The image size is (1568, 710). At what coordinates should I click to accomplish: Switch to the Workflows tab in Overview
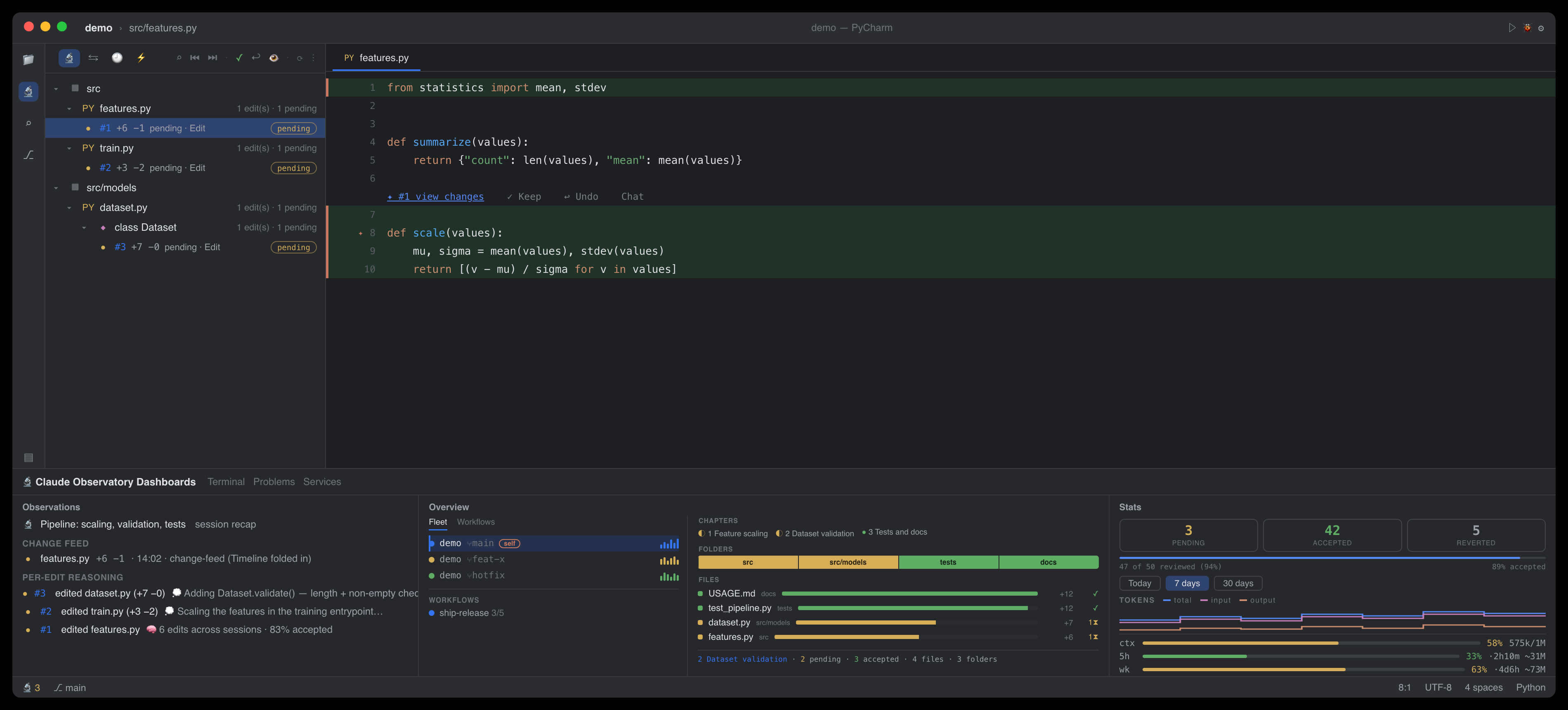pos(476,522)
